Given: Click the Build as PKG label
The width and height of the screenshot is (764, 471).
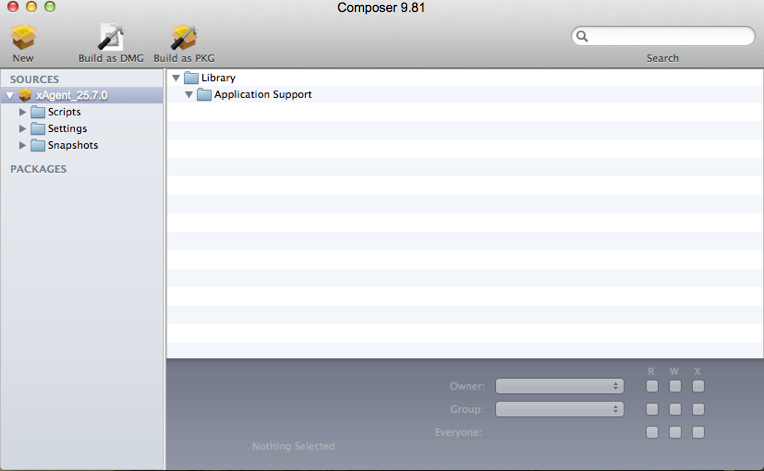Looking at the screenshot, I should click(x=184, y=58).
